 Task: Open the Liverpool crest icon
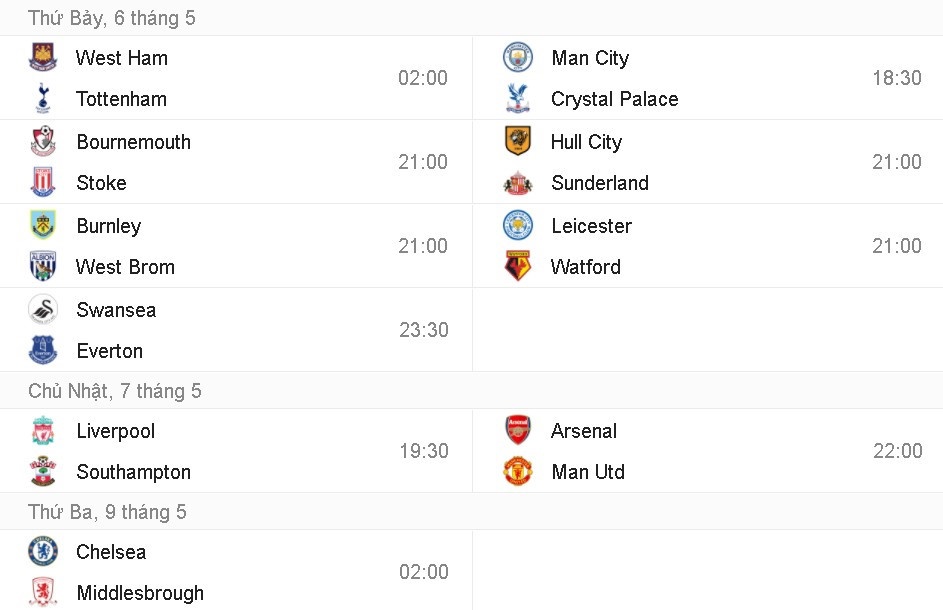(42, 431)
